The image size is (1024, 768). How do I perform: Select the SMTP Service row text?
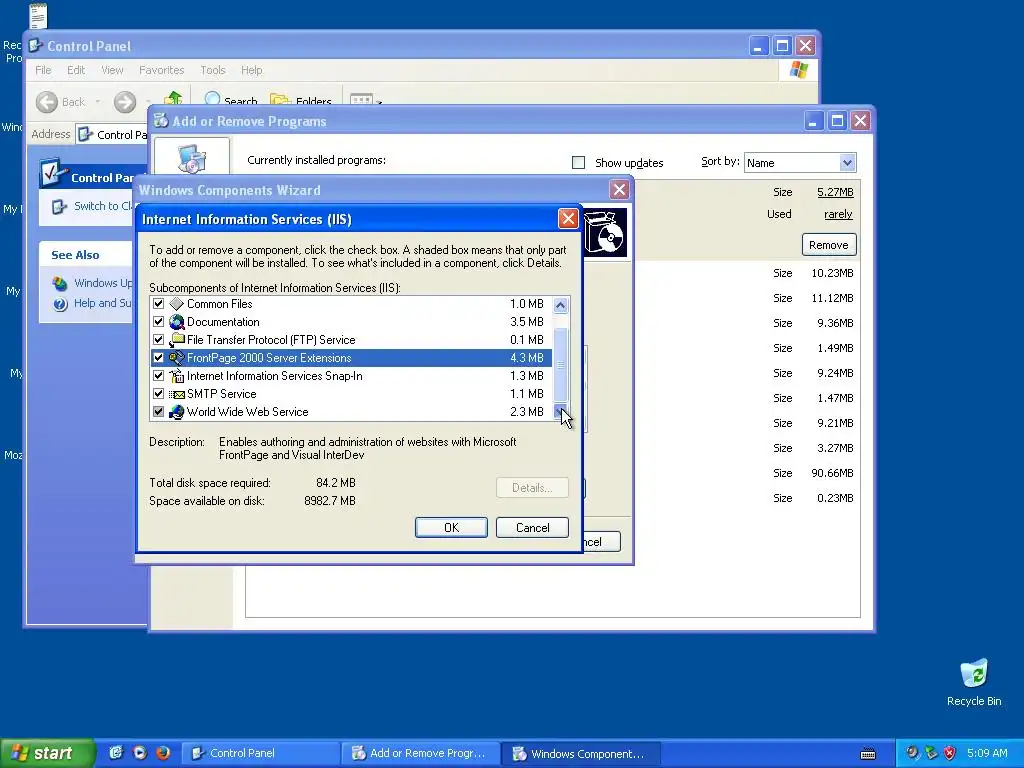pos(221,394)
